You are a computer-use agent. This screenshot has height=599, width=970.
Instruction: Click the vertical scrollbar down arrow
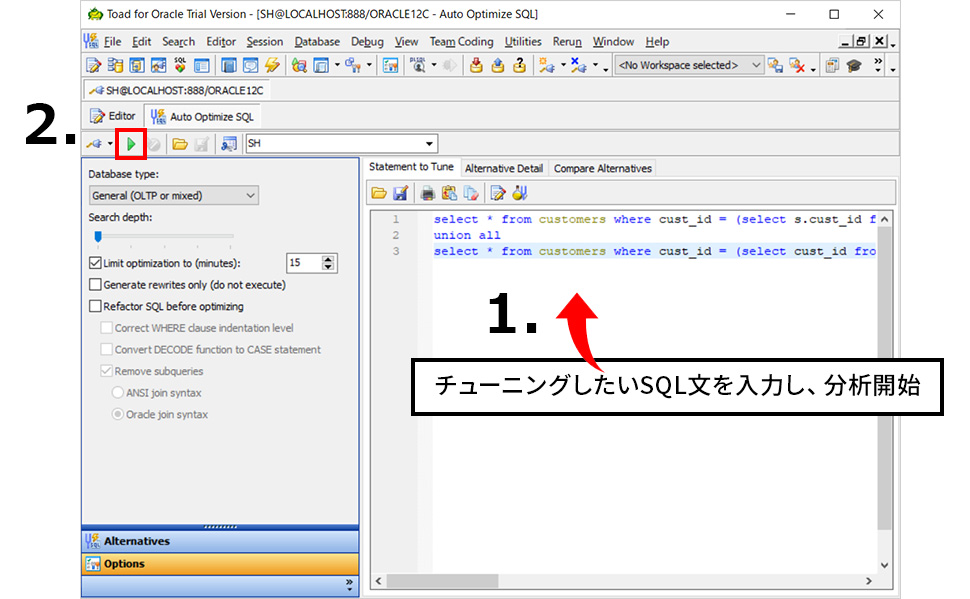(x=884, y=565)
